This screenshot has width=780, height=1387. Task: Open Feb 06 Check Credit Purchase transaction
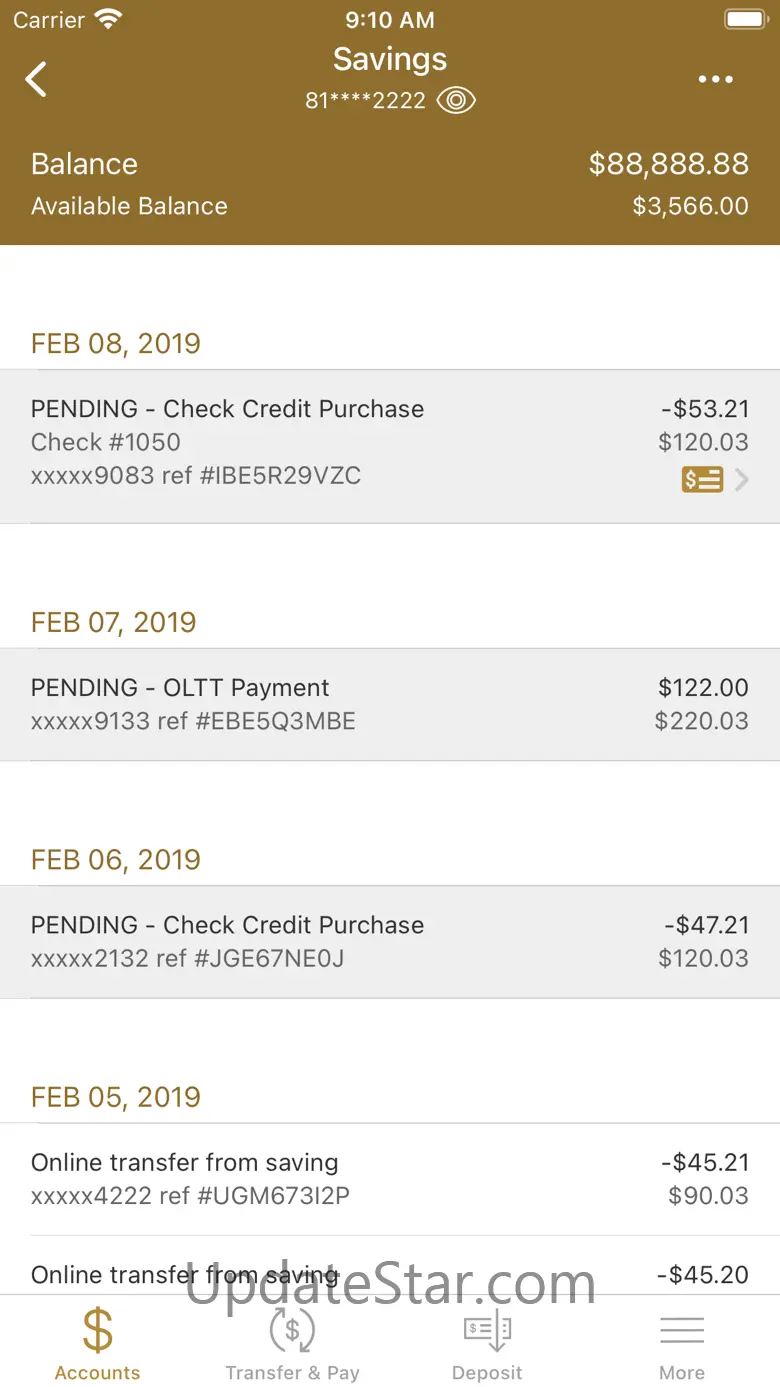(x=390, y=941)
